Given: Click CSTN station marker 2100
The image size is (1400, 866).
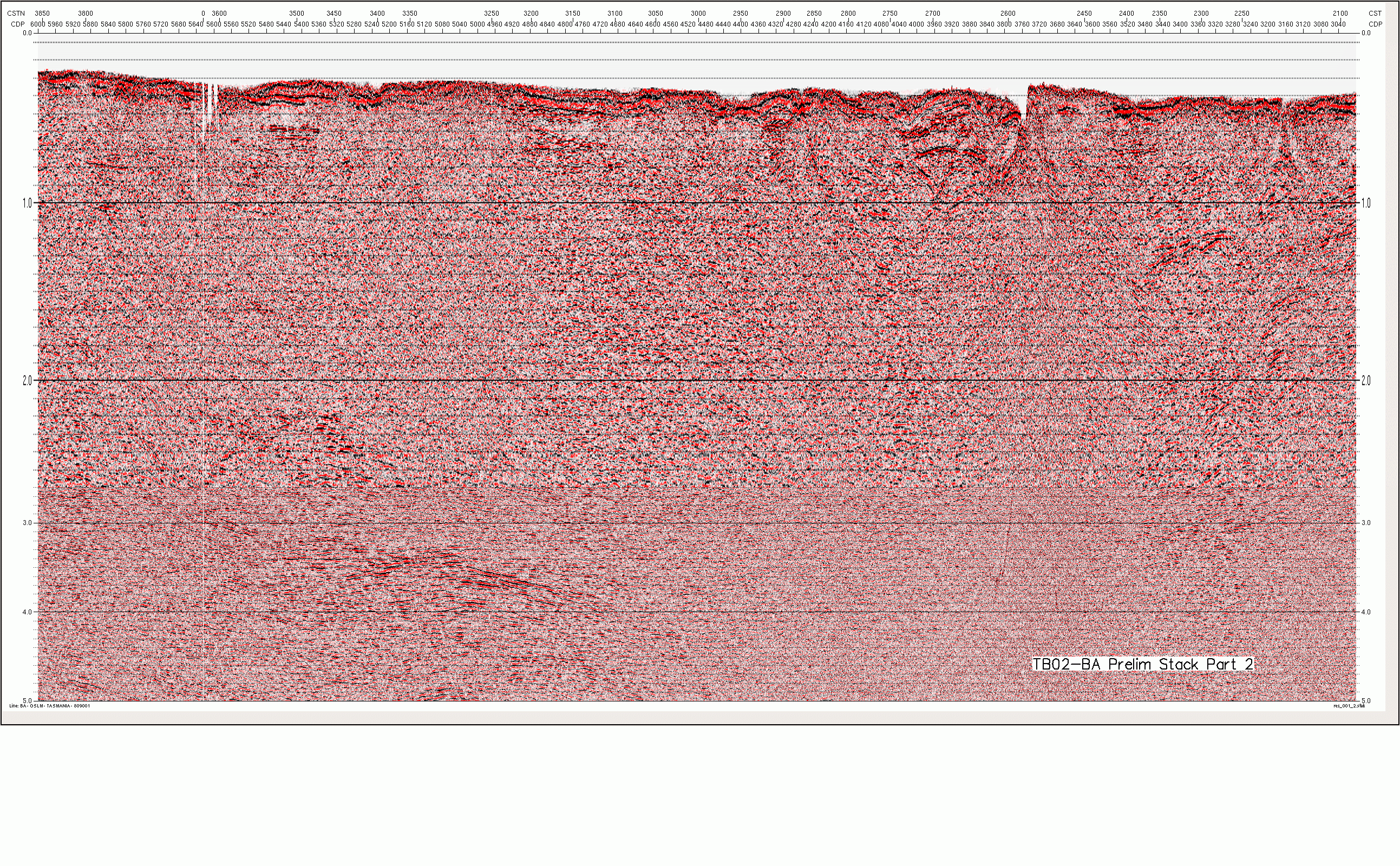Looking at the screenshot, I should [x=1340, y=13].
